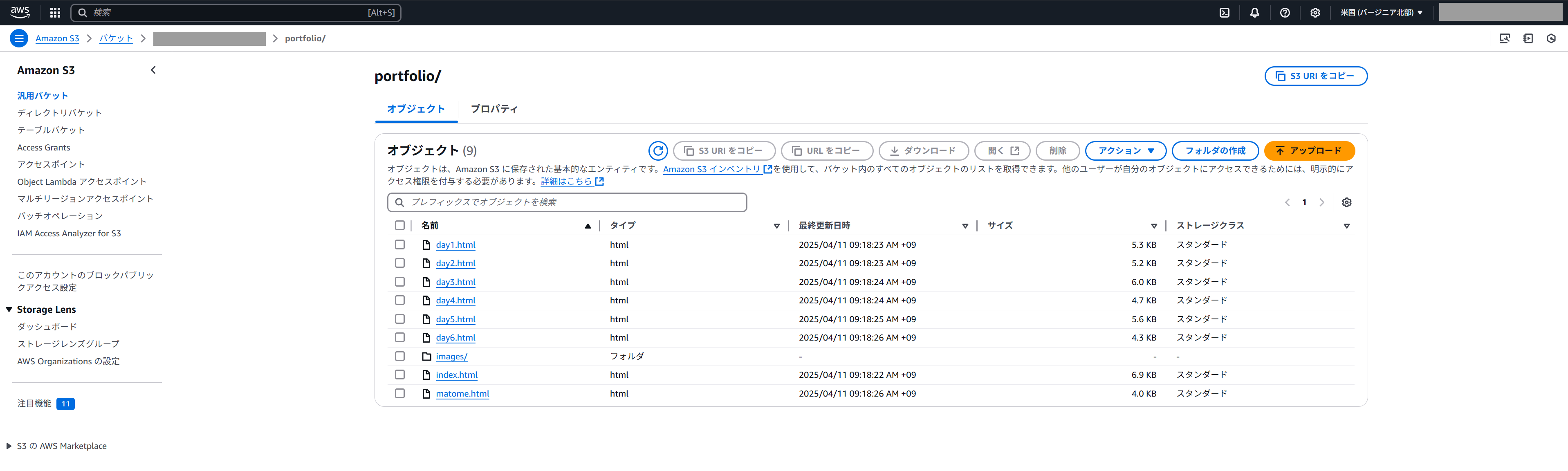Go to the previous page arrow

click(1288, 202)
